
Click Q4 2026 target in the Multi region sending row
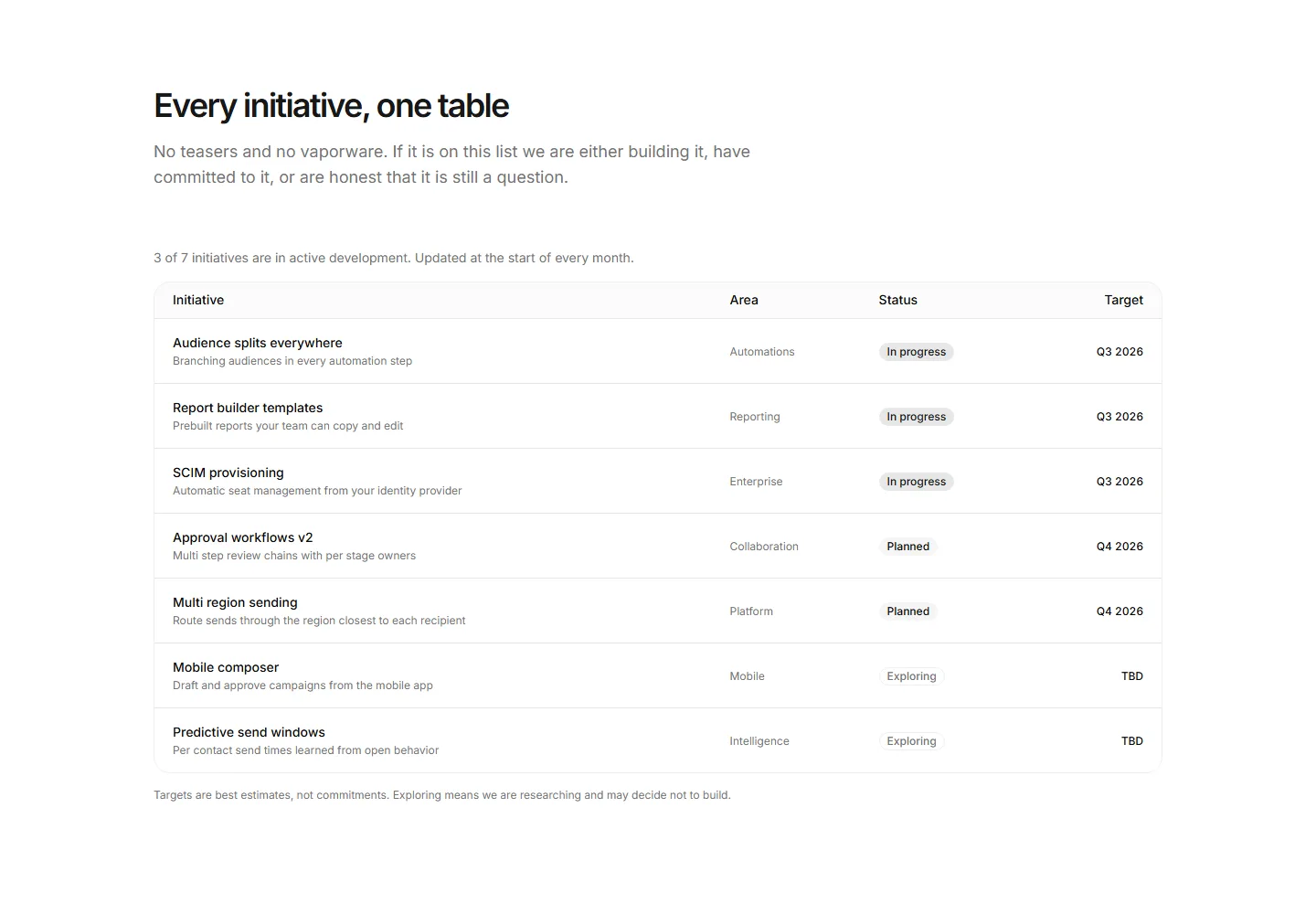1120,611
